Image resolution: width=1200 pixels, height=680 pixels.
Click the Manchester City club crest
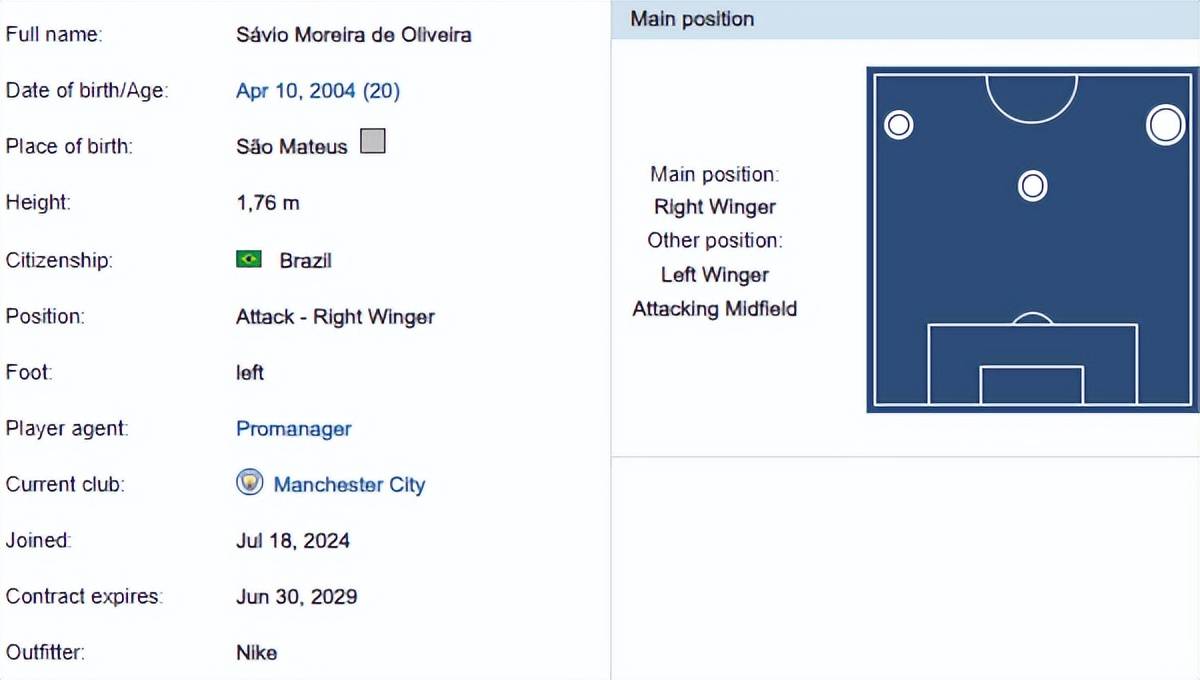click(249, 483)
